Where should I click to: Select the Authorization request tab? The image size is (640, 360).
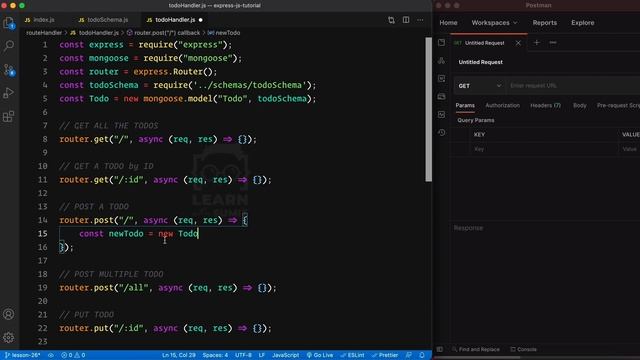(x=502, y=105)
